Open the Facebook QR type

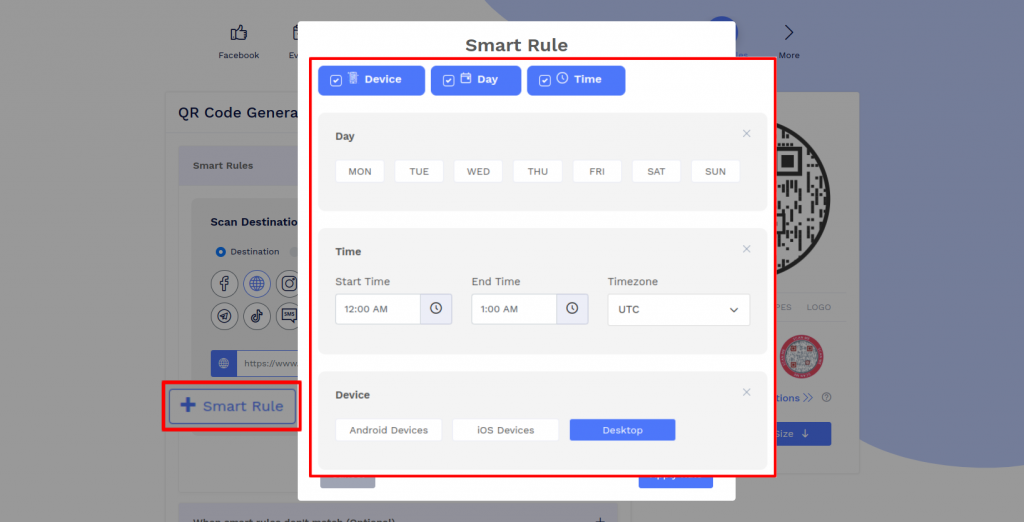[238, 42]
